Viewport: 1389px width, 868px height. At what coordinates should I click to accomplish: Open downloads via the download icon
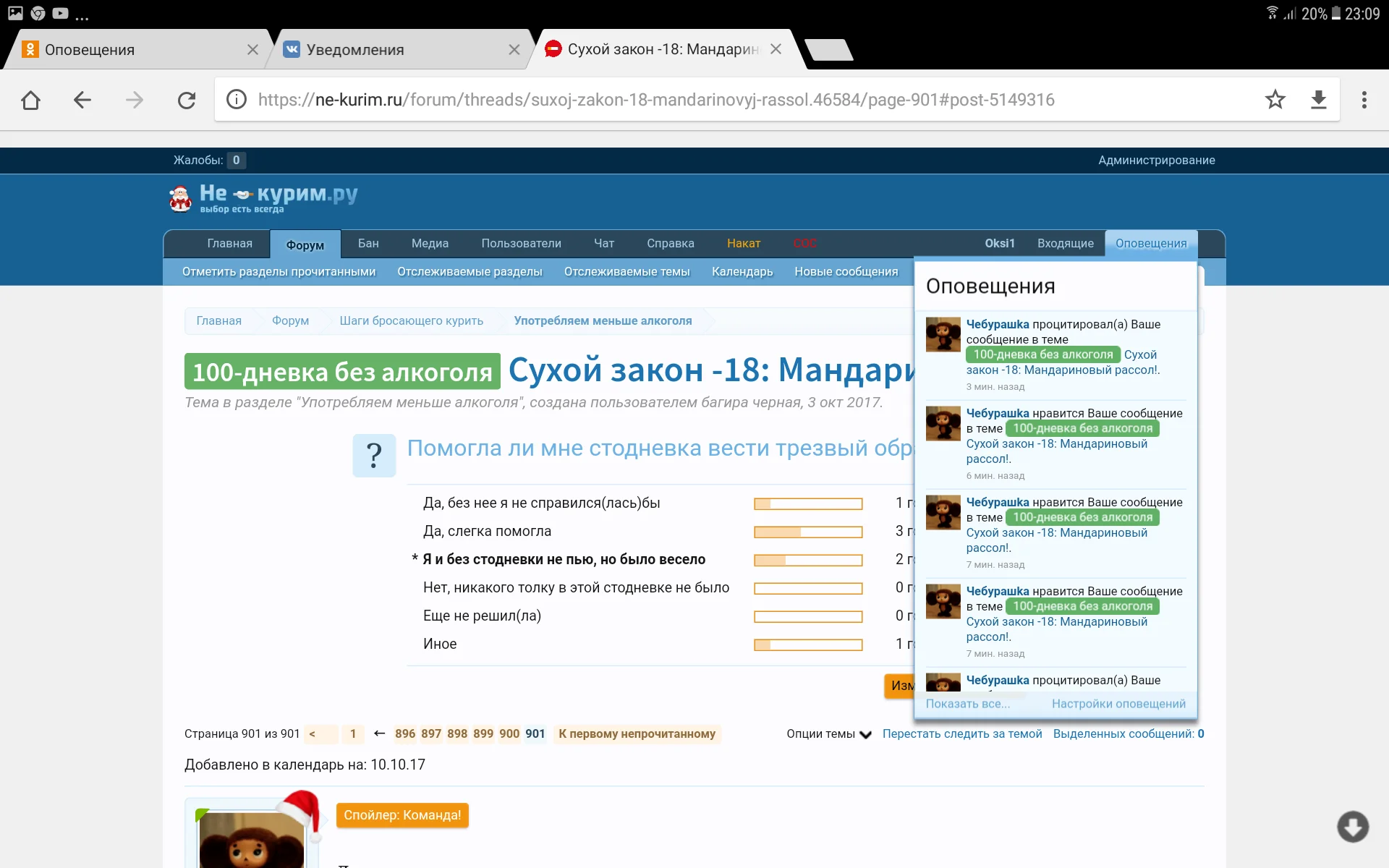coord(1319,100)
